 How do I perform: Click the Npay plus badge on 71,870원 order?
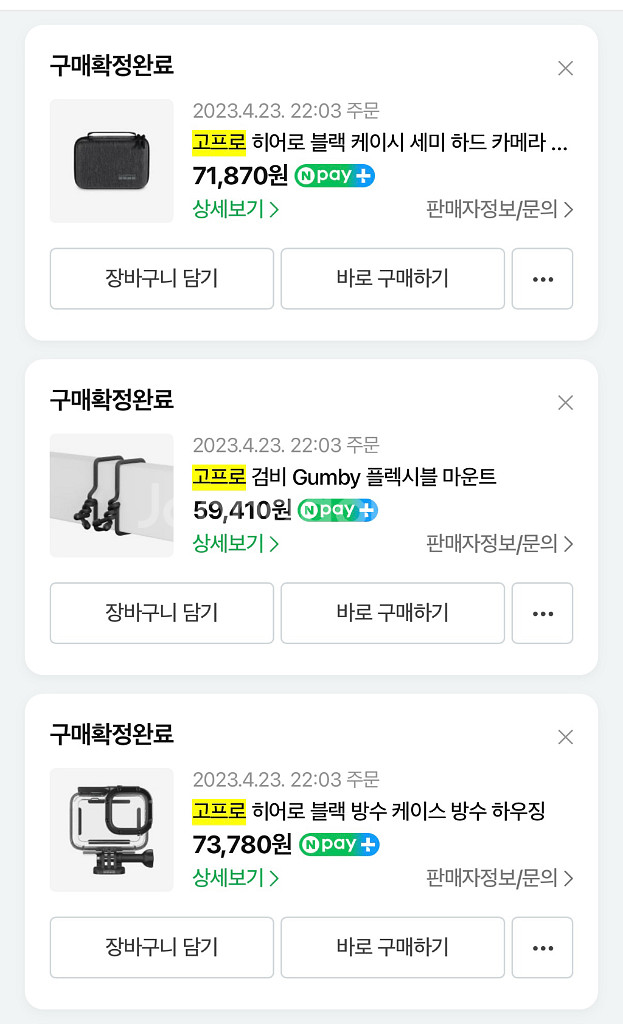coord(334,176)
